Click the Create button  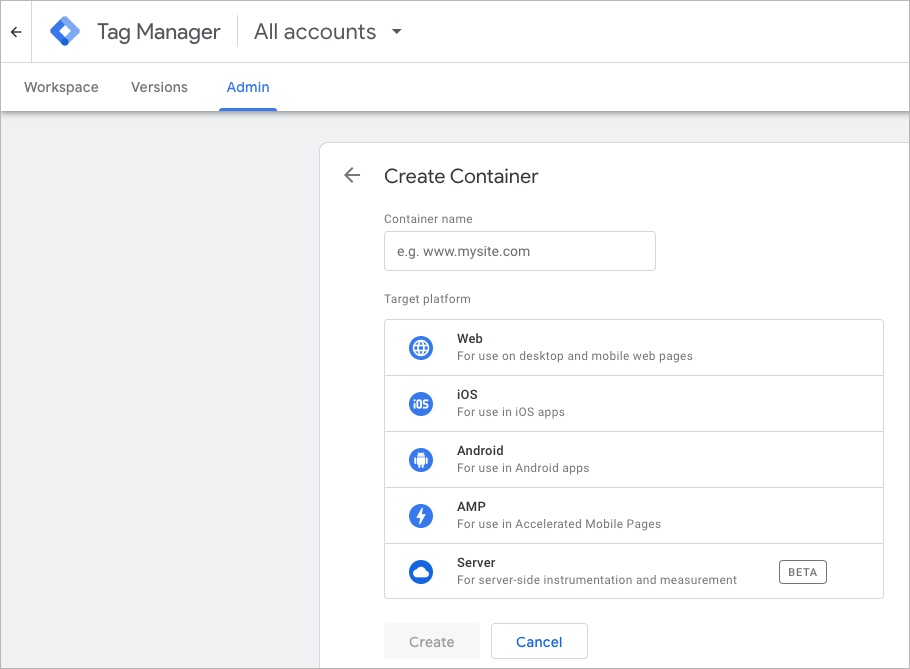[x=432, y=641]
